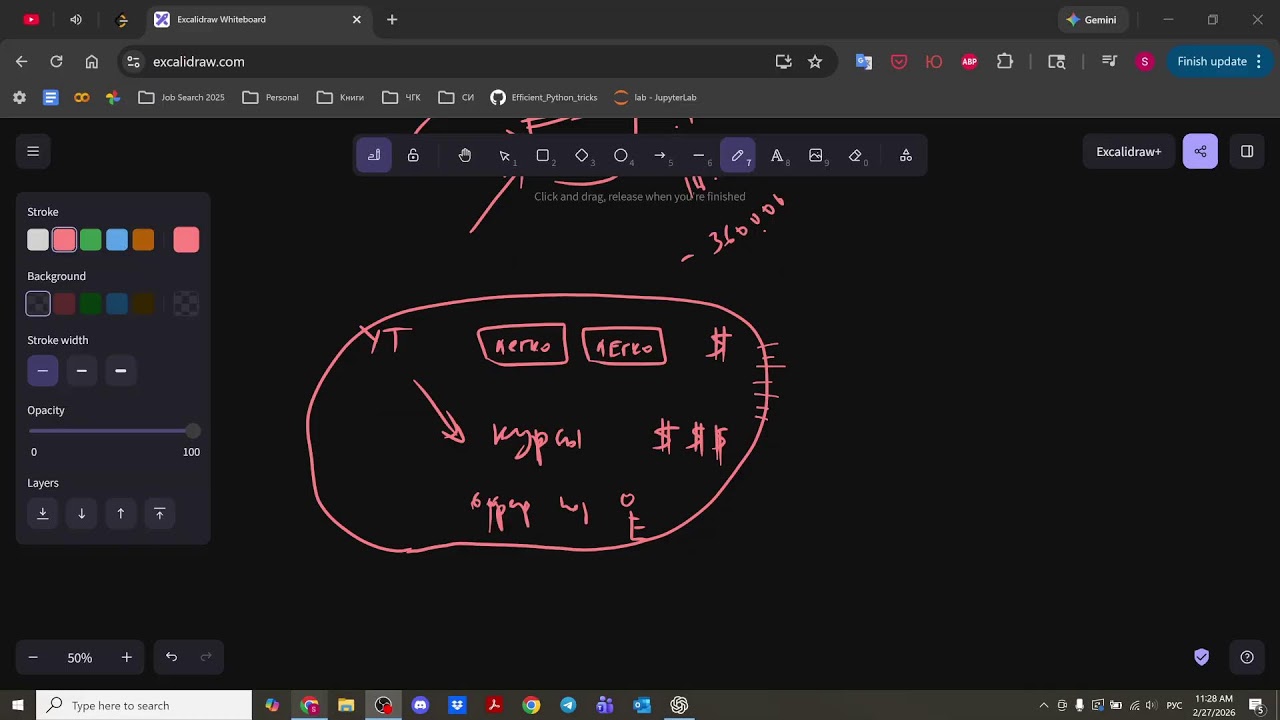This screenshot has height=720, width=1280.
Task: Bookmark this page with star icon
Action: 815,61
